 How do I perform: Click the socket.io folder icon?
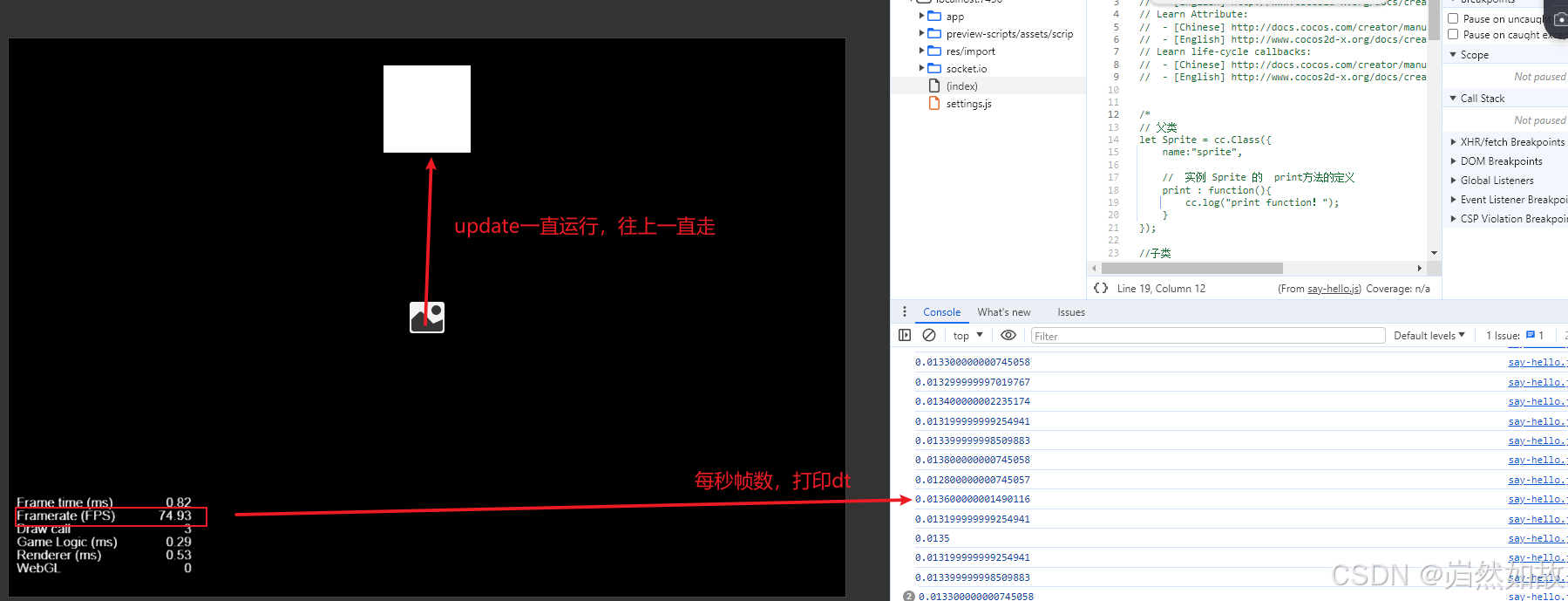(934, 68)
